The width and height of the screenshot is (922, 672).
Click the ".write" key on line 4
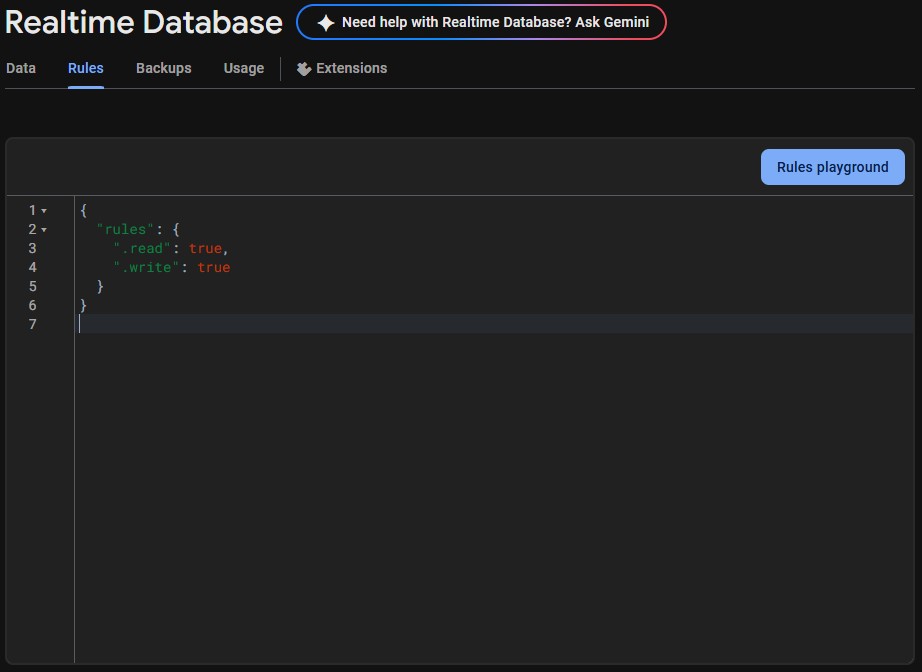pos(146,267)
